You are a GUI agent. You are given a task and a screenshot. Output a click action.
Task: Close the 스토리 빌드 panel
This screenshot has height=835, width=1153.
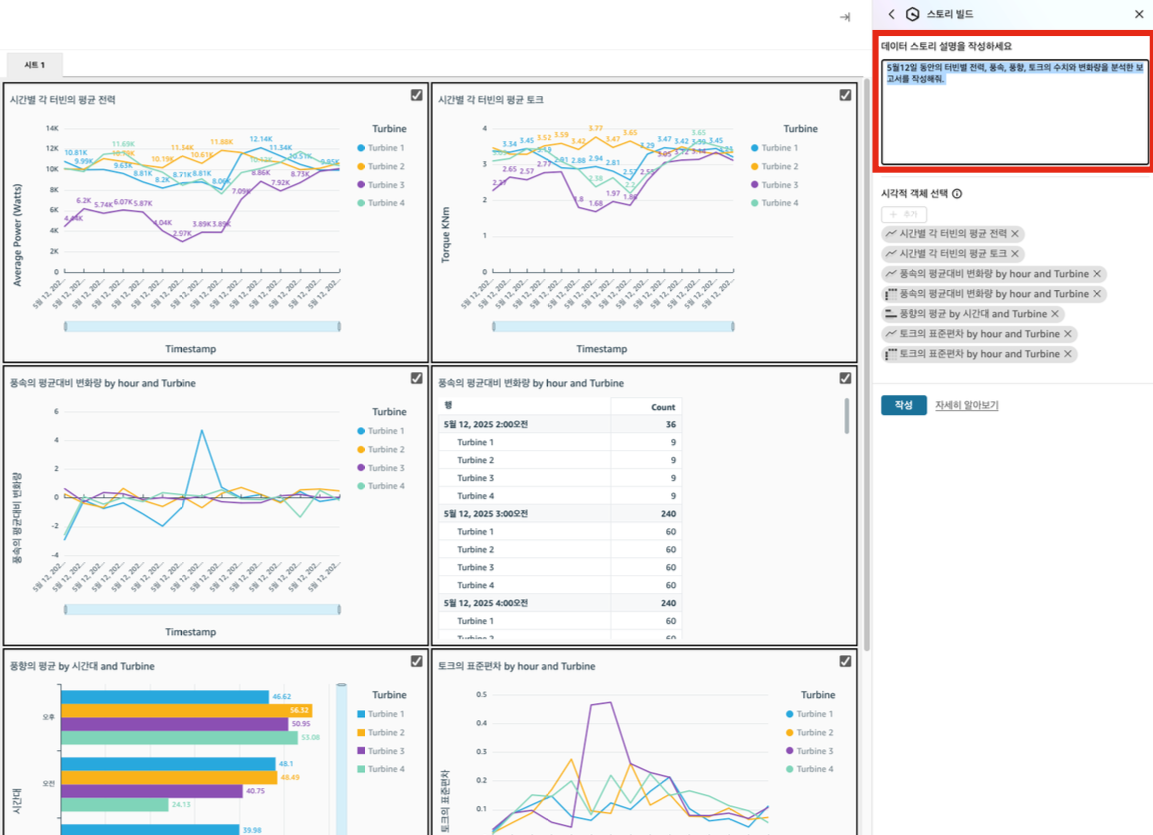(1138, 14)
